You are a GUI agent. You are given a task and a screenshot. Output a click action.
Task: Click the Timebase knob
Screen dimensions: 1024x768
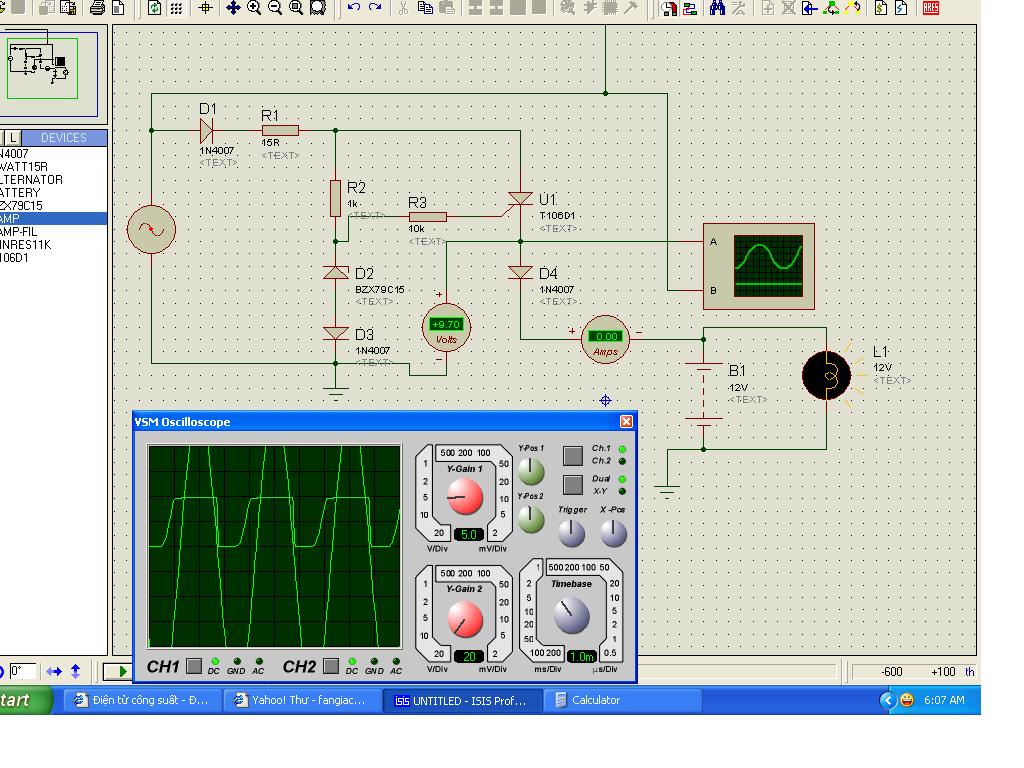[571, 616]
